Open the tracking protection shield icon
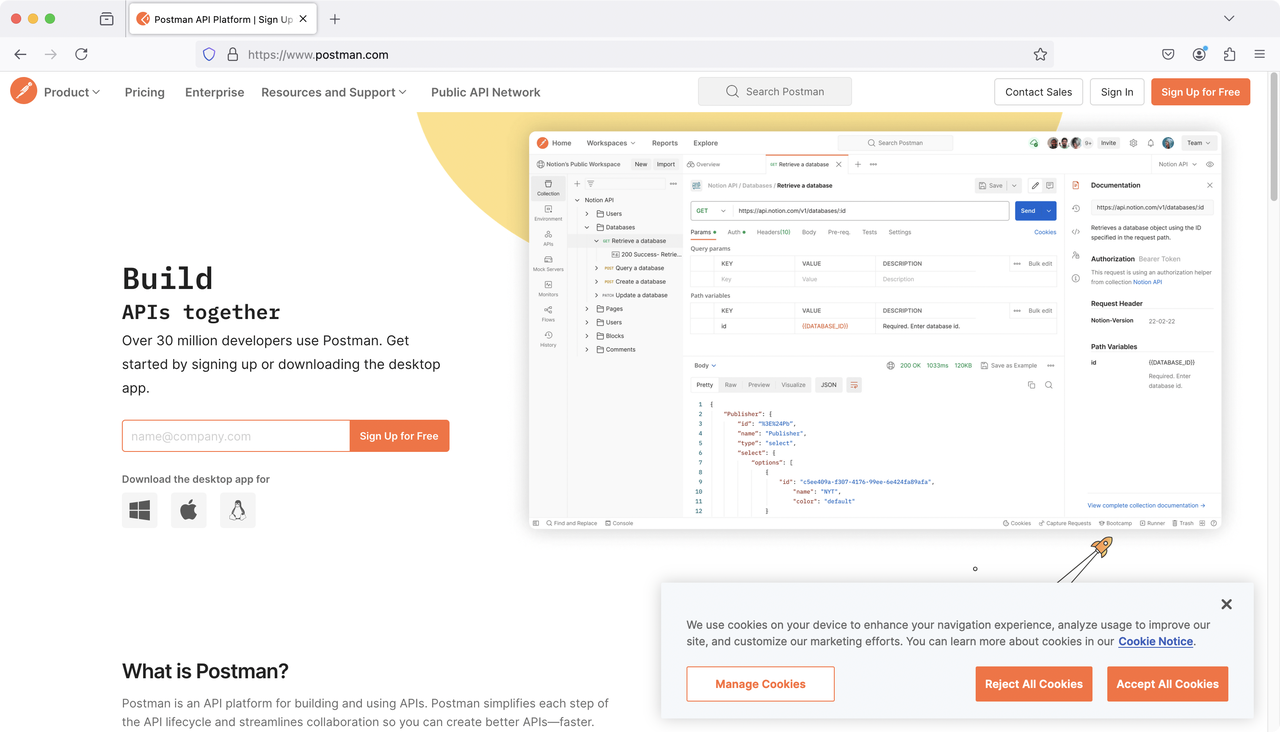1280x732 pixels. (x=209, y=55)
